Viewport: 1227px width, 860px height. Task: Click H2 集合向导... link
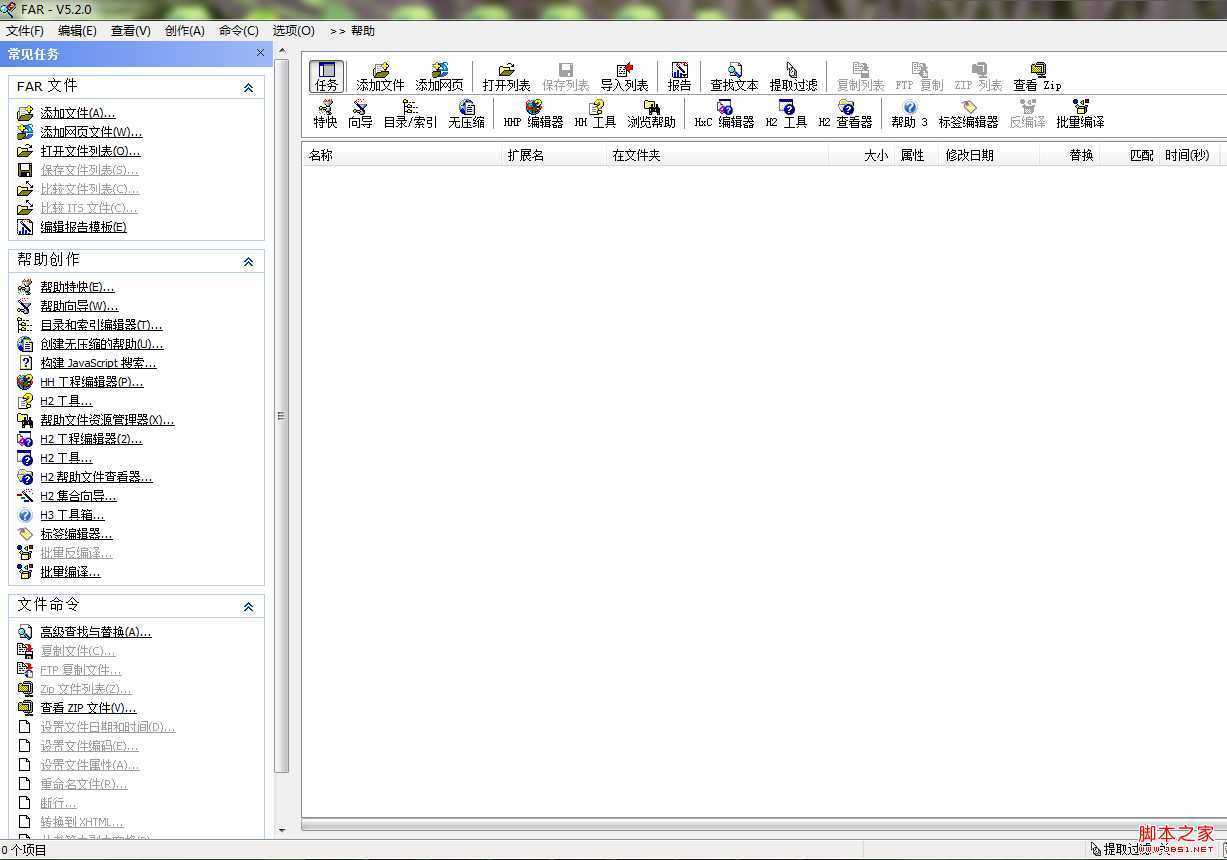pyautogui.click(x=78, y=496)
